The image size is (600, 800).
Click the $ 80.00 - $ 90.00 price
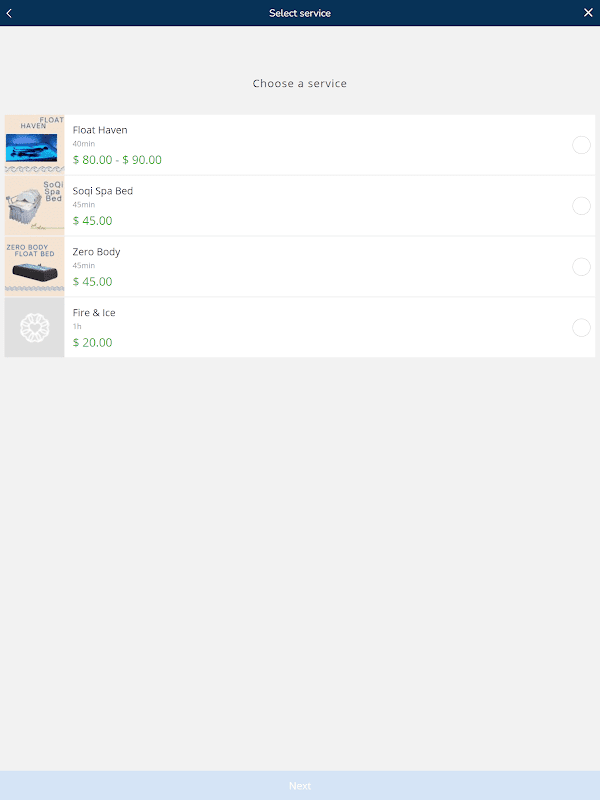(117, 160)
